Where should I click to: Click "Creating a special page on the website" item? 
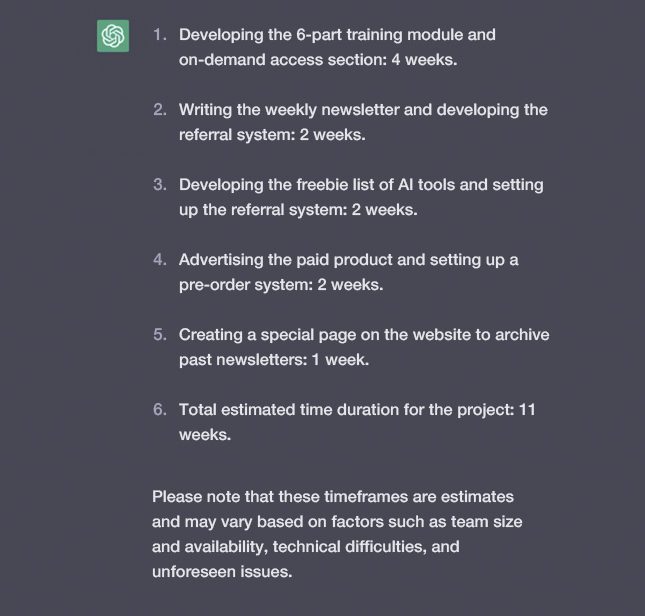pos(364,347)
